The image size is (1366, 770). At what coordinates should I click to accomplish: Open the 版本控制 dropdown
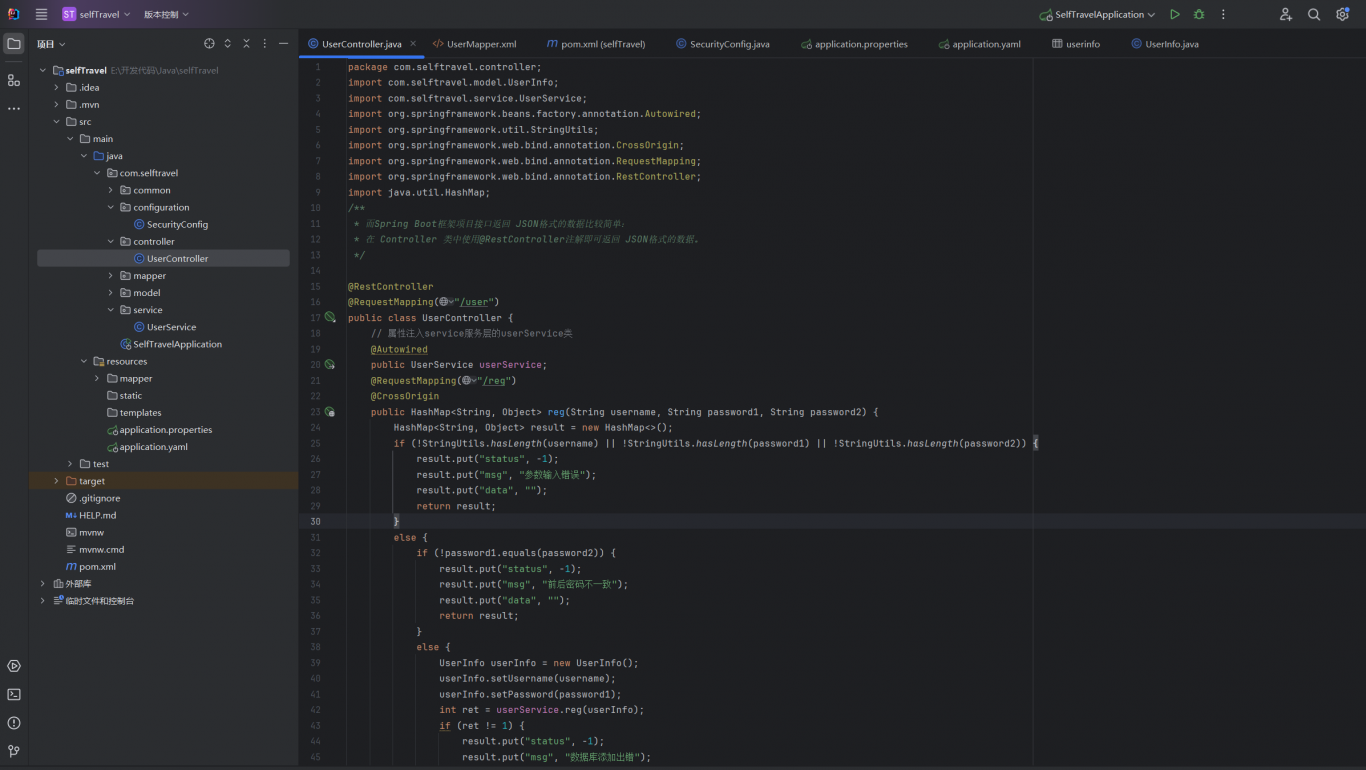[166, 14]
